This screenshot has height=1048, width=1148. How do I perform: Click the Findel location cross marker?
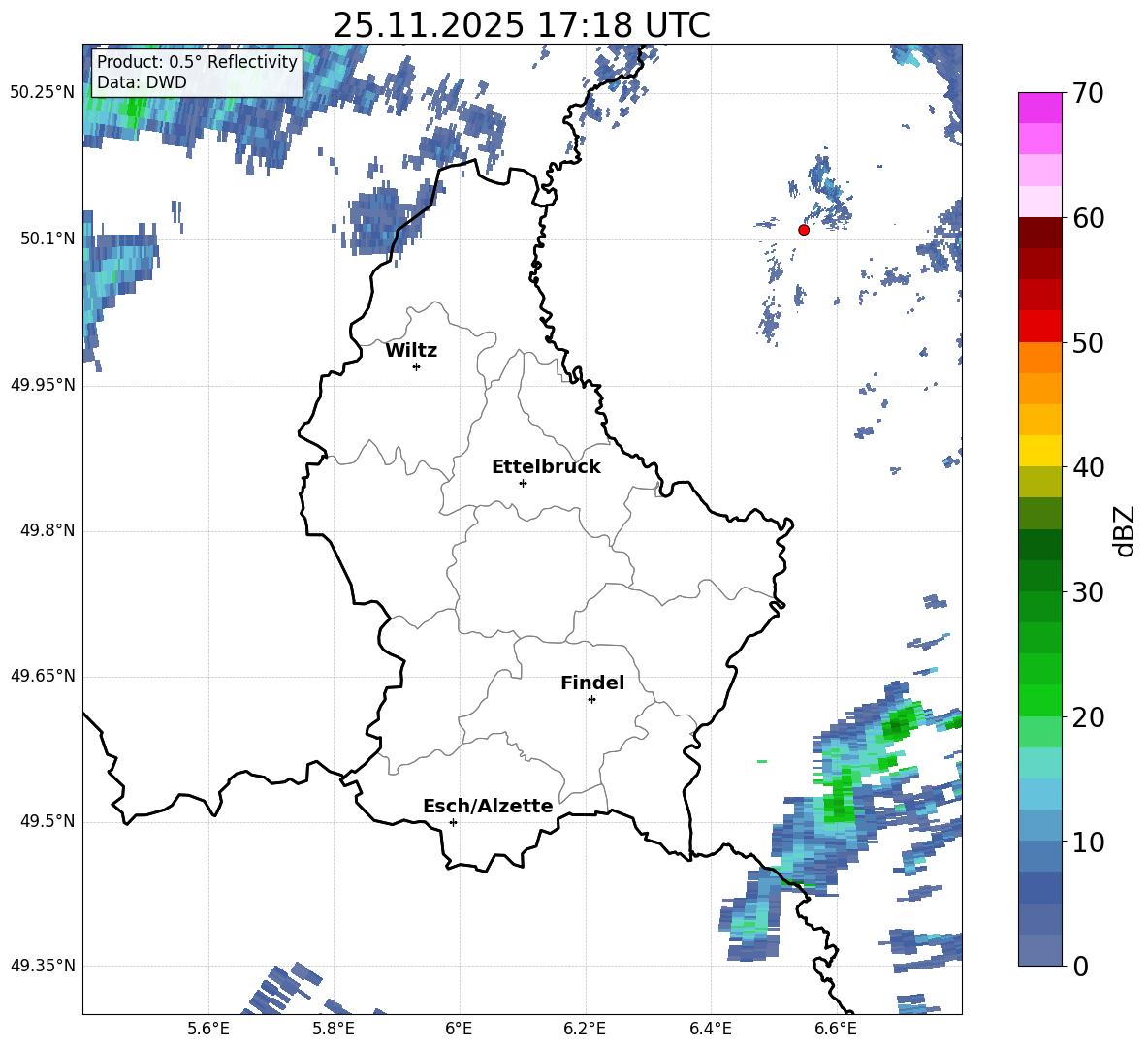(x=591, y=699)
